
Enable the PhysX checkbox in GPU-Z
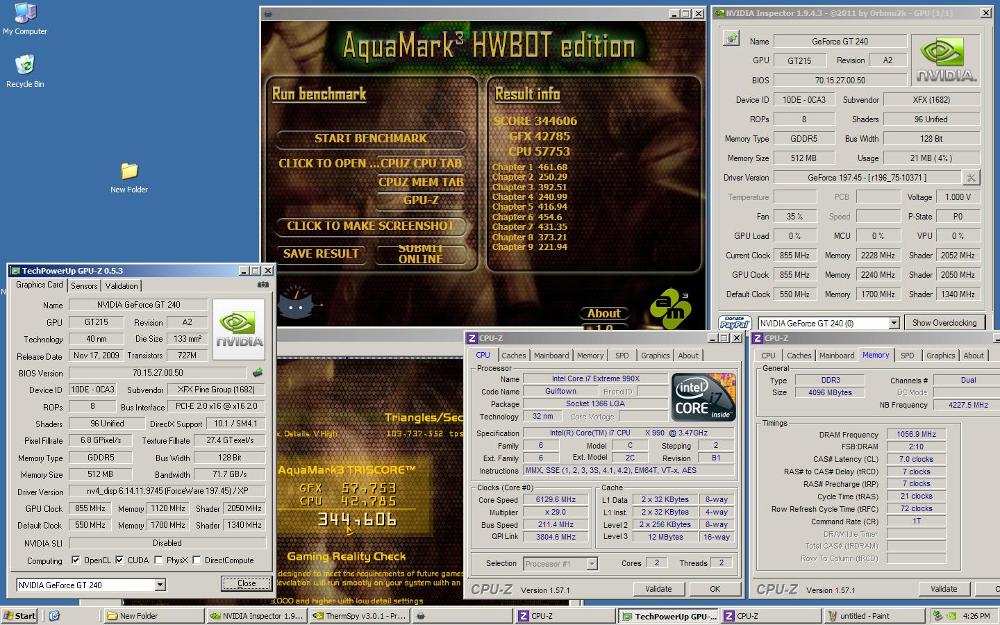click(x=158, y=560)
